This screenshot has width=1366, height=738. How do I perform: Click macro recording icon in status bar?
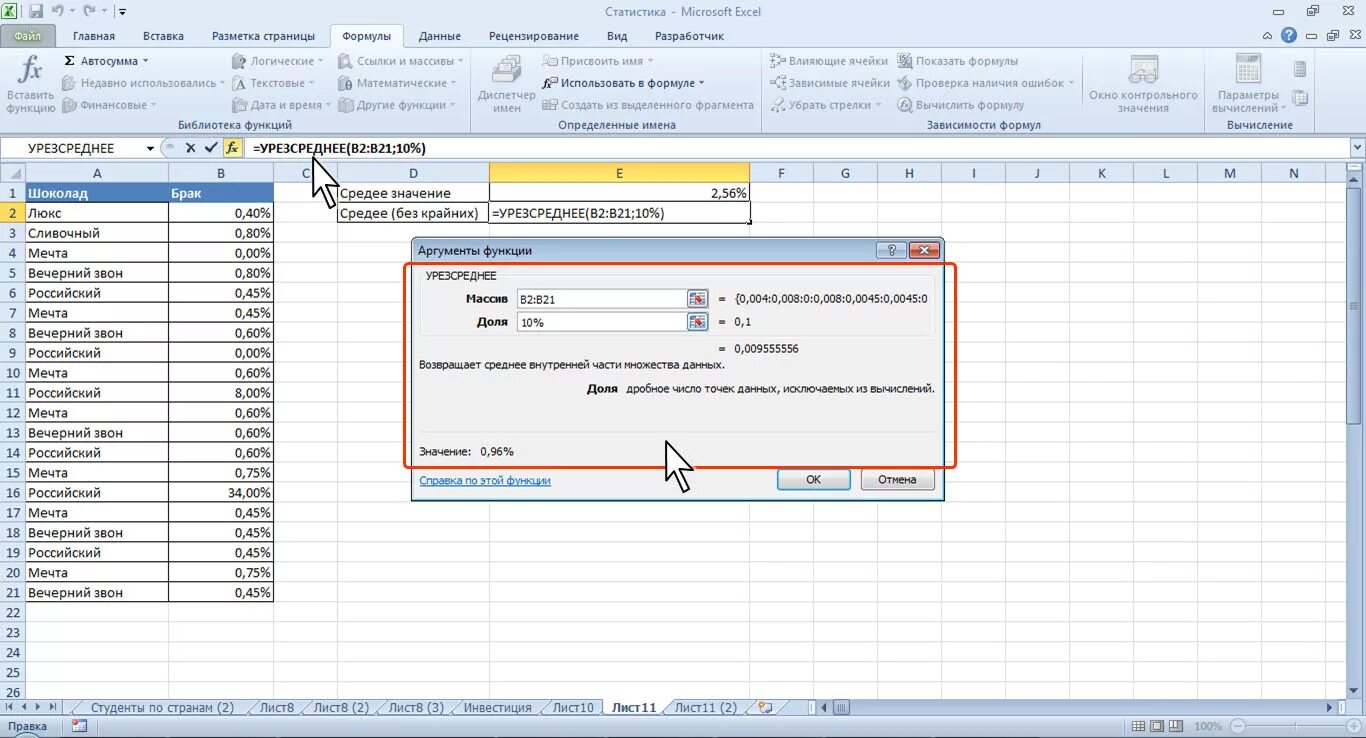tap(79, 726)
